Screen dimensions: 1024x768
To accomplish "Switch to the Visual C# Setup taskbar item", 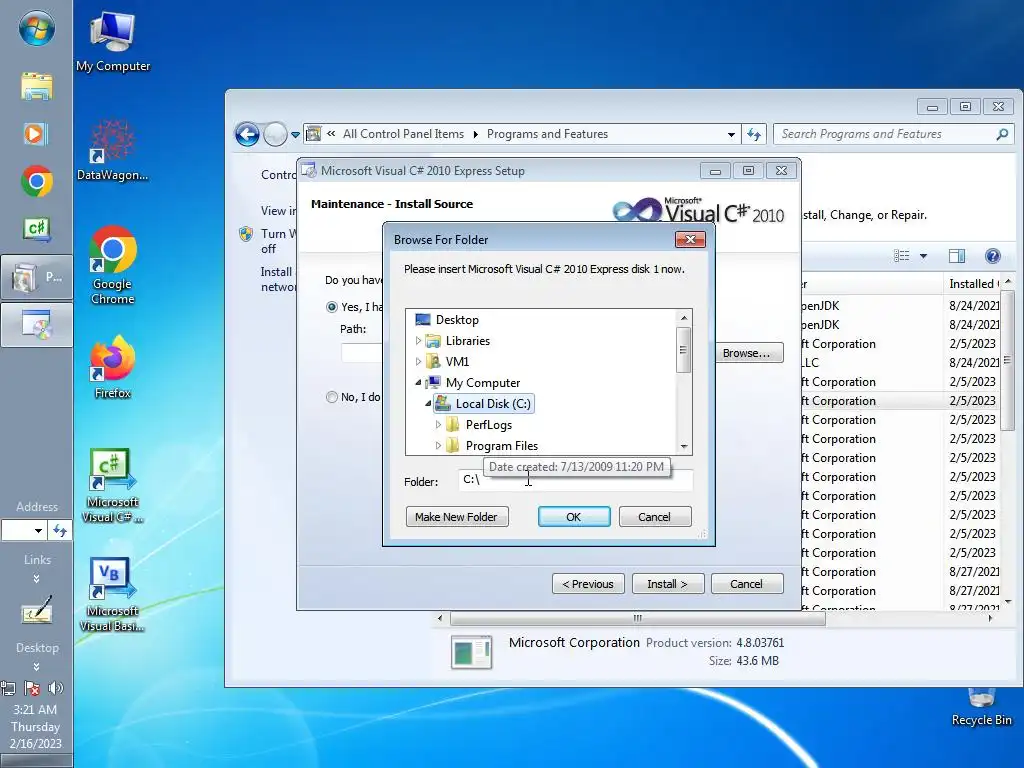I will 37,325.
